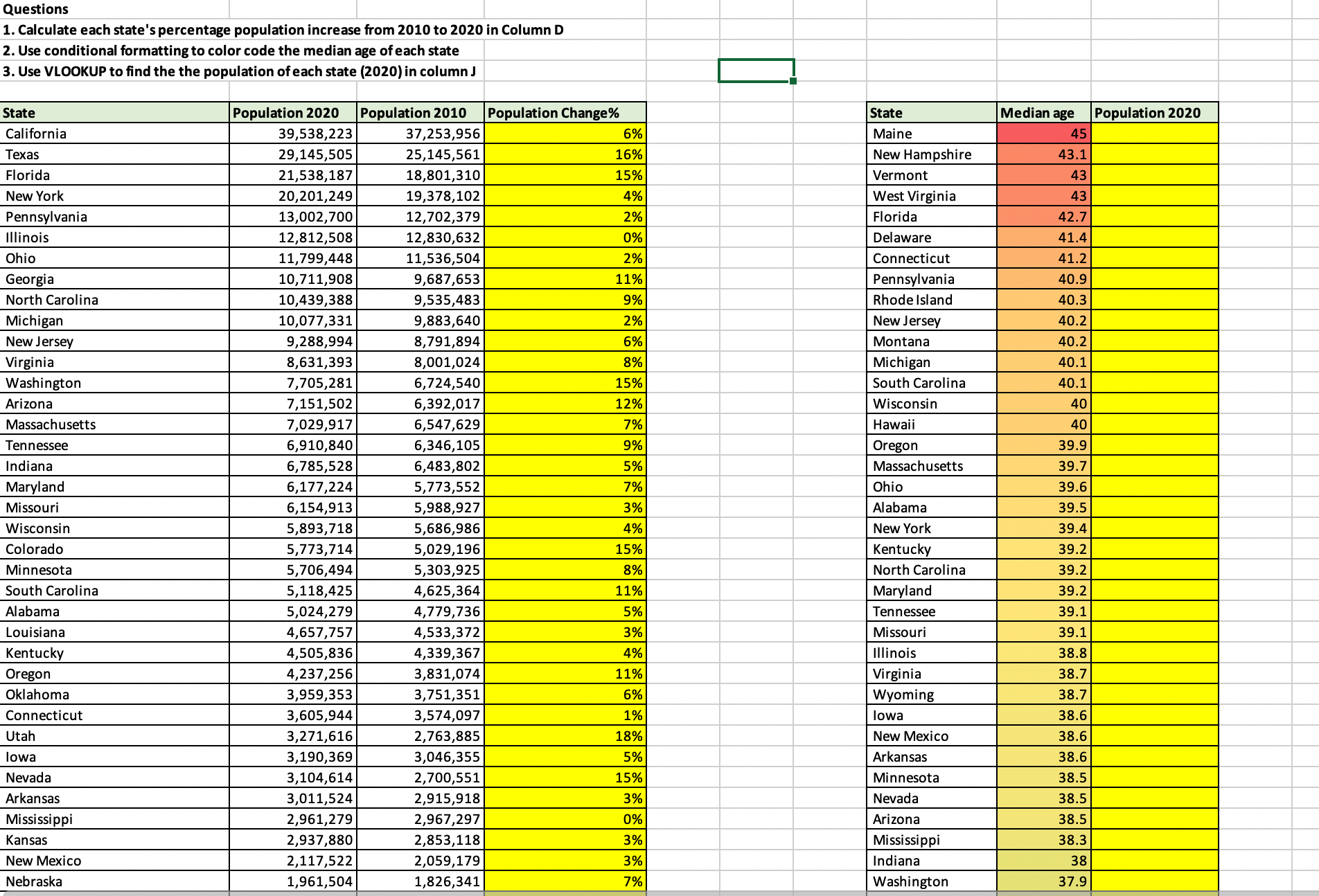Select New York 2020 population 20,201,249
This screenshot has width=1319, height=896.
tap(293, 195)
